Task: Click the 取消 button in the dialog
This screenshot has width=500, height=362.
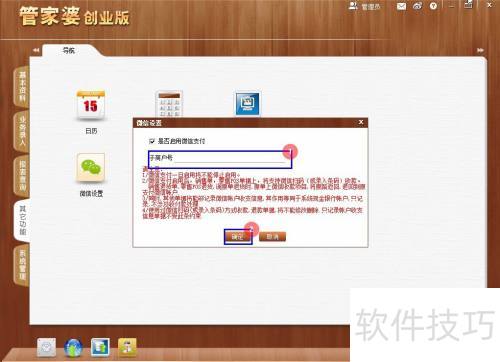Action: [272, 237]
